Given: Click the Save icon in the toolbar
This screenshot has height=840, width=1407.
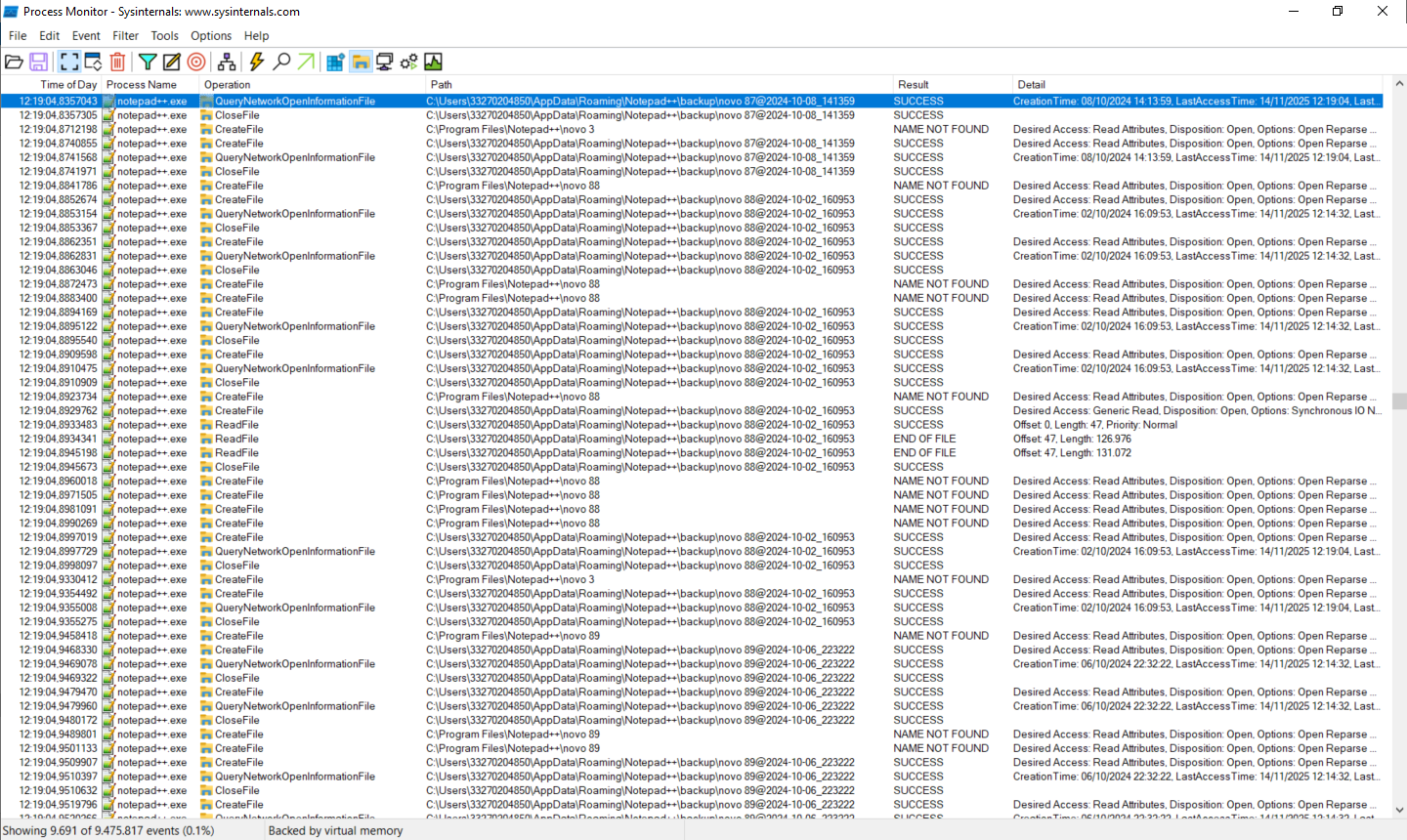Looking at the screenshot, I should [39, 63].
